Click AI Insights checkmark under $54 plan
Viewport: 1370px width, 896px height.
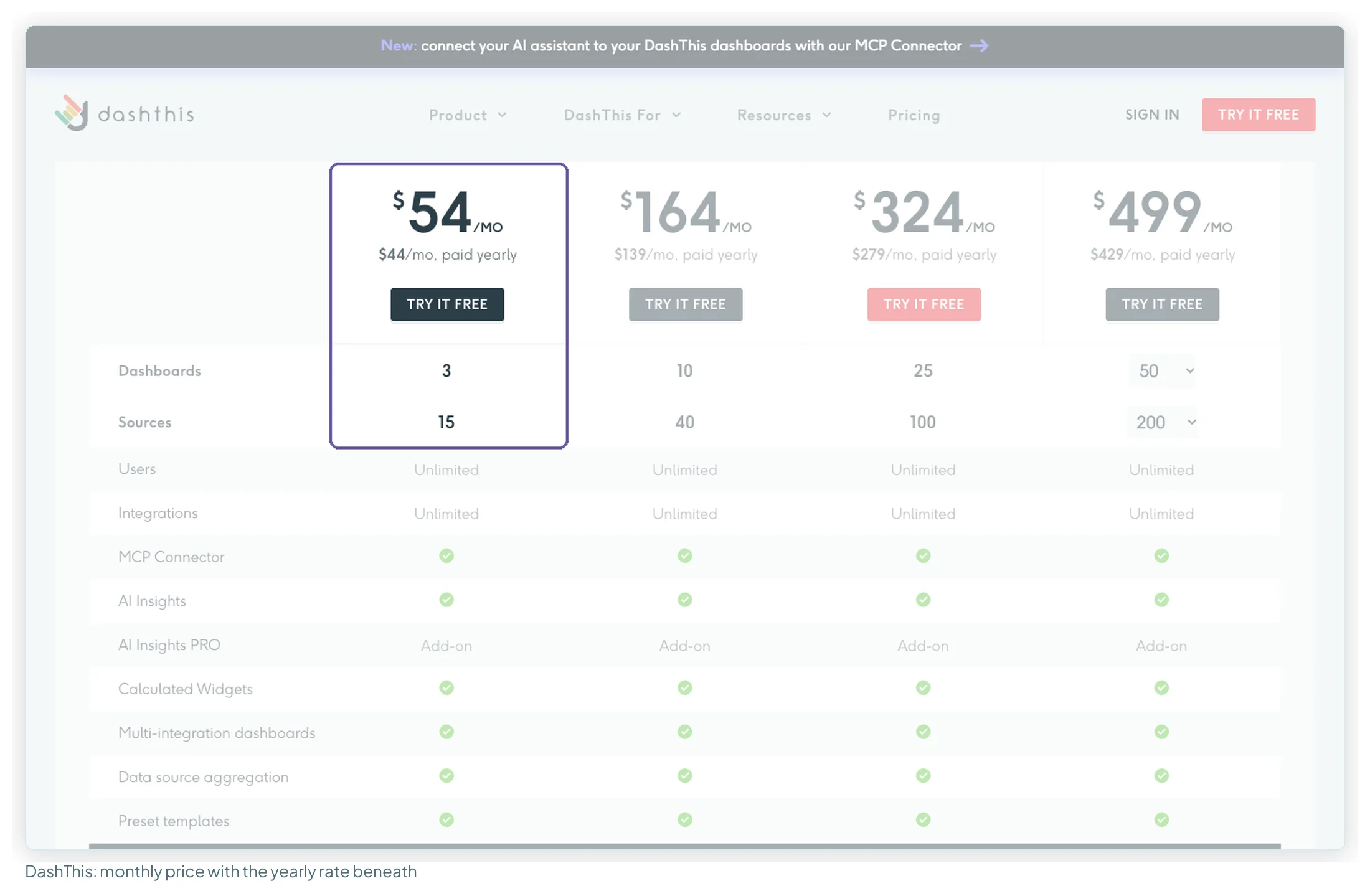point(446,600)
